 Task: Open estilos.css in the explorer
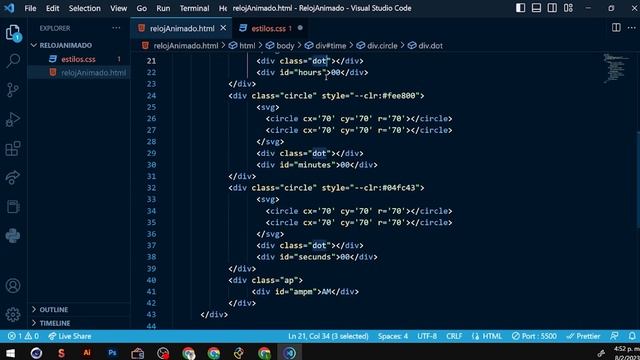[78, 59]
